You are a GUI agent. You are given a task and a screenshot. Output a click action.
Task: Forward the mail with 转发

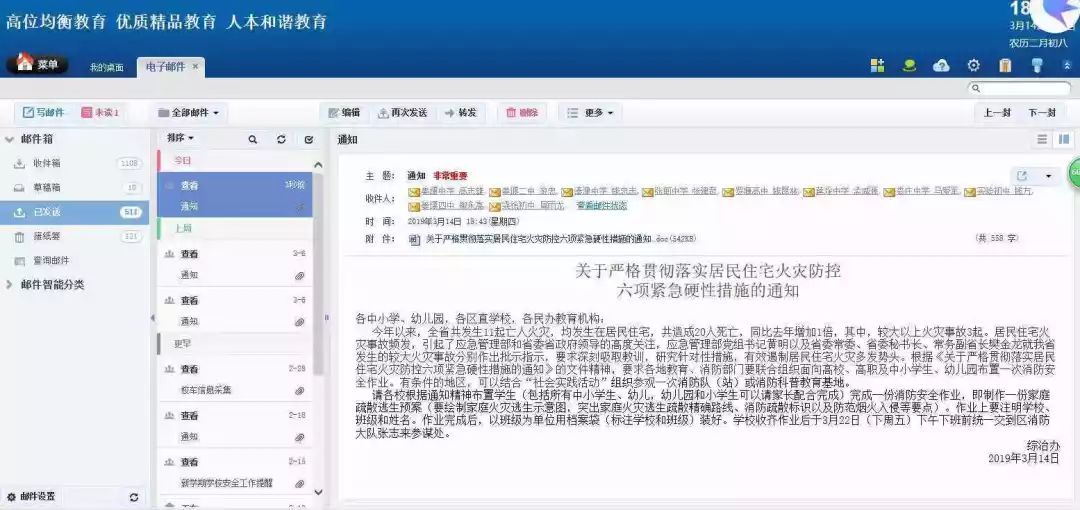(x=461, y=112)
